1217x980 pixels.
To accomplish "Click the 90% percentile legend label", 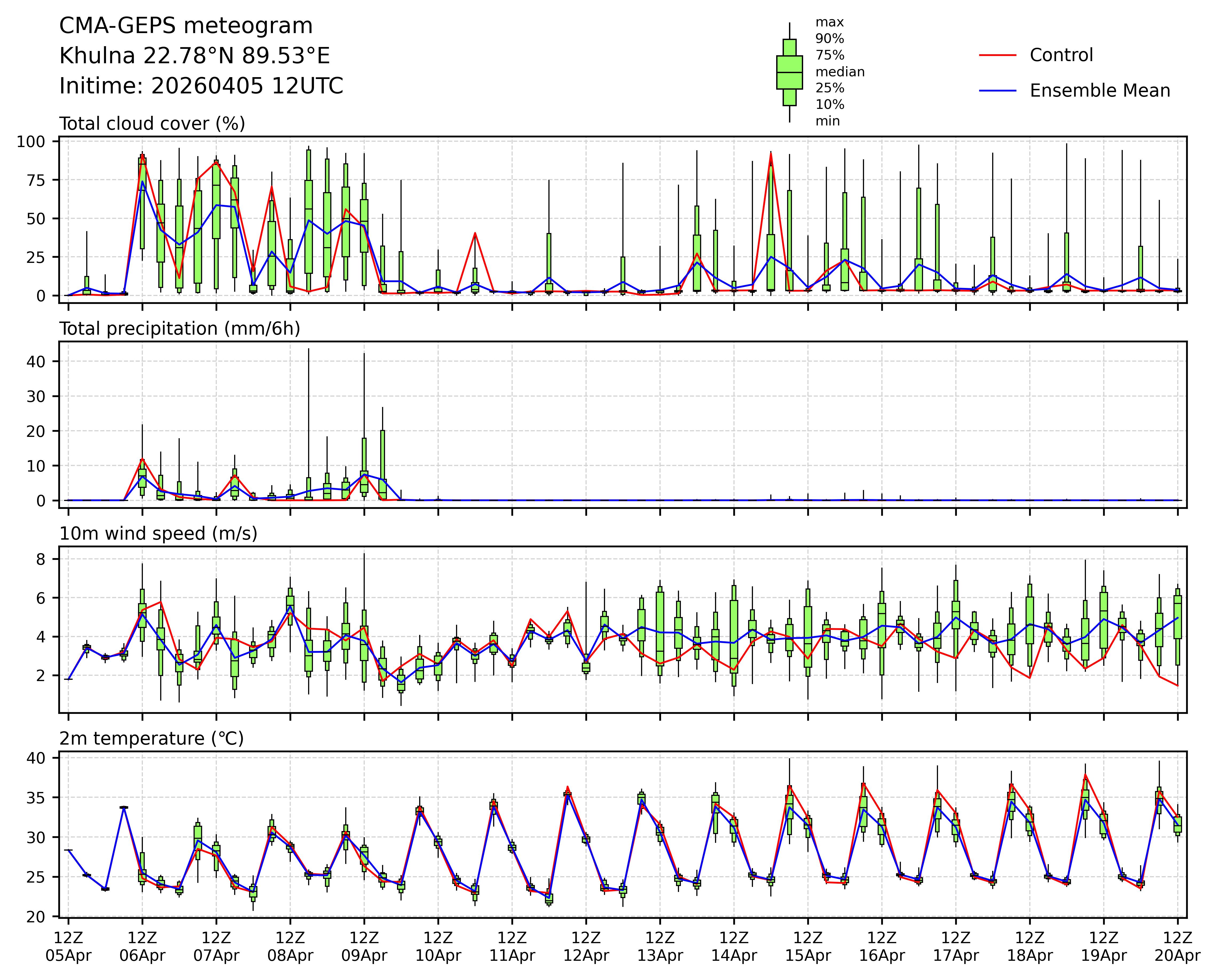I will tap(830, 39).
